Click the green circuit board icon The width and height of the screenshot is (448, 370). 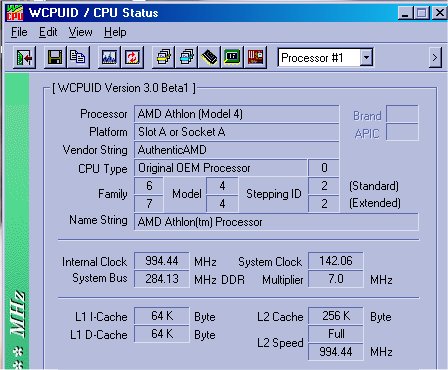(232, 58)
